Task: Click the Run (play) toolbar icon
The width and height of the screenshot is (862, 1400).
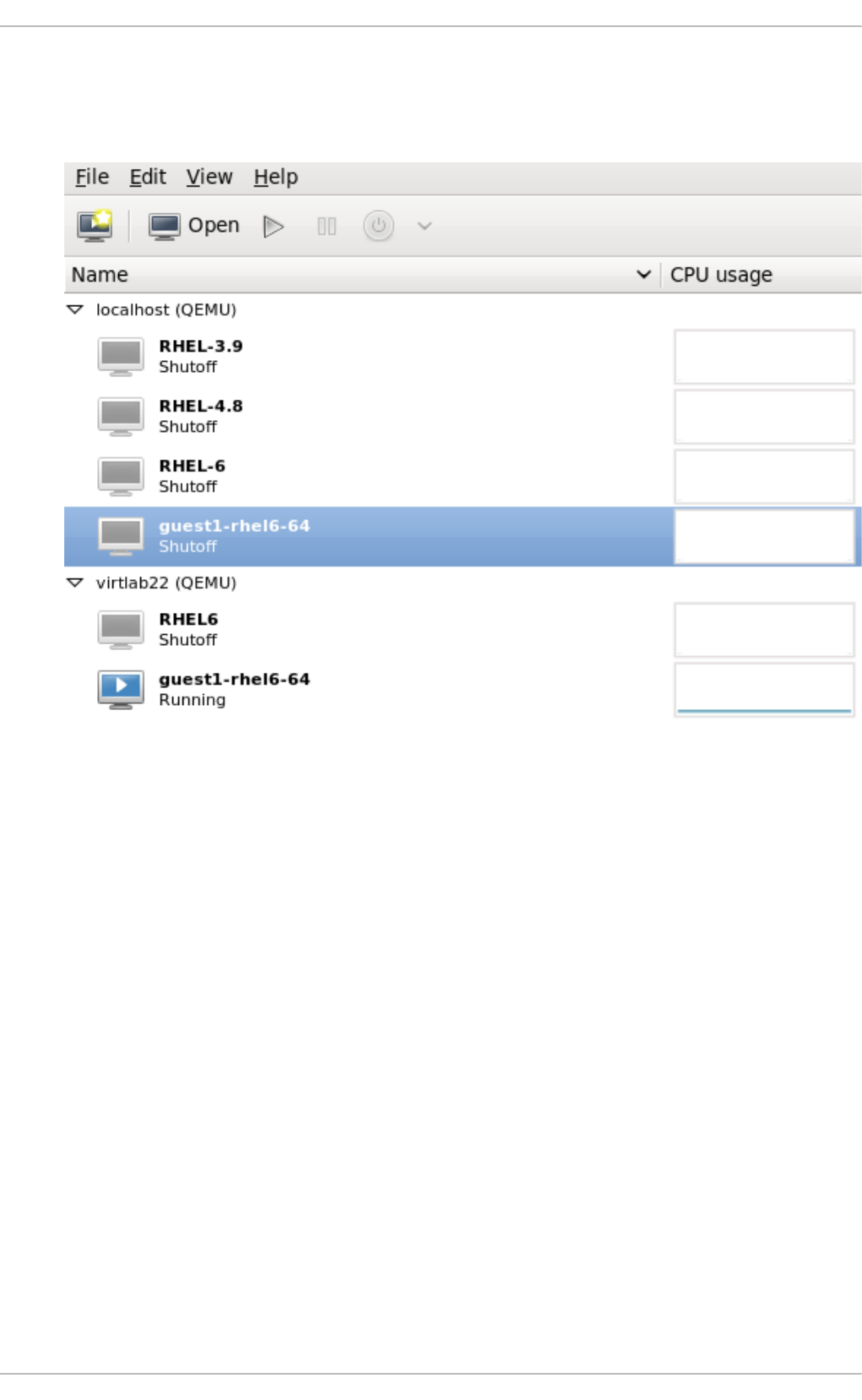Action: pyautogui.click(x=273, y=226)
